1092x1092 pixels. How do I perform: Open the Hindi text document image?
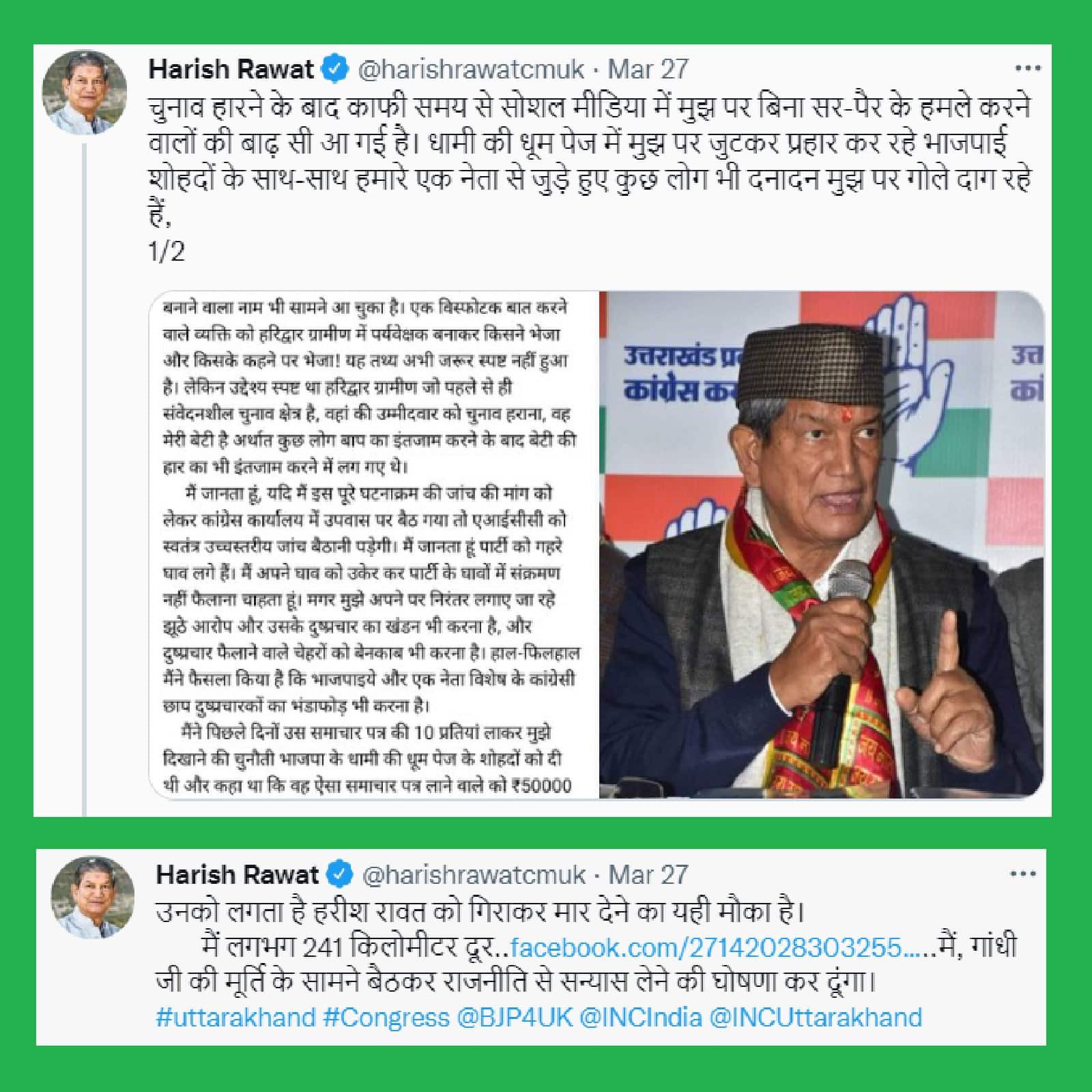[x=374, y=545]
